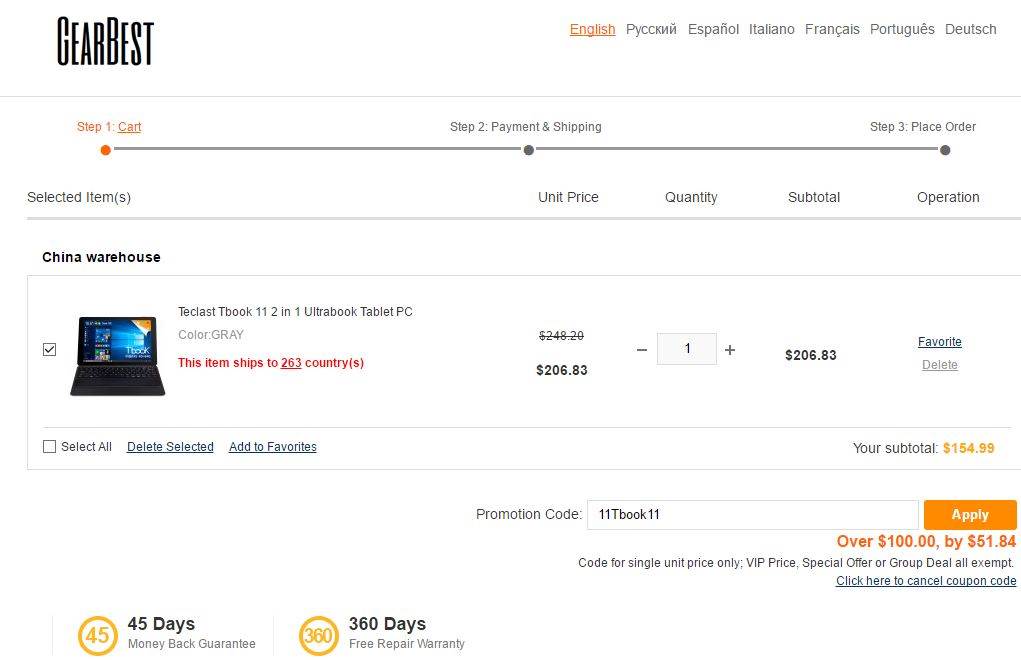The height and width of the screenshot is (660, 1021).
Task: Open the Teclast Tbook 11 product thumbnail
Action: pos(117,356)
